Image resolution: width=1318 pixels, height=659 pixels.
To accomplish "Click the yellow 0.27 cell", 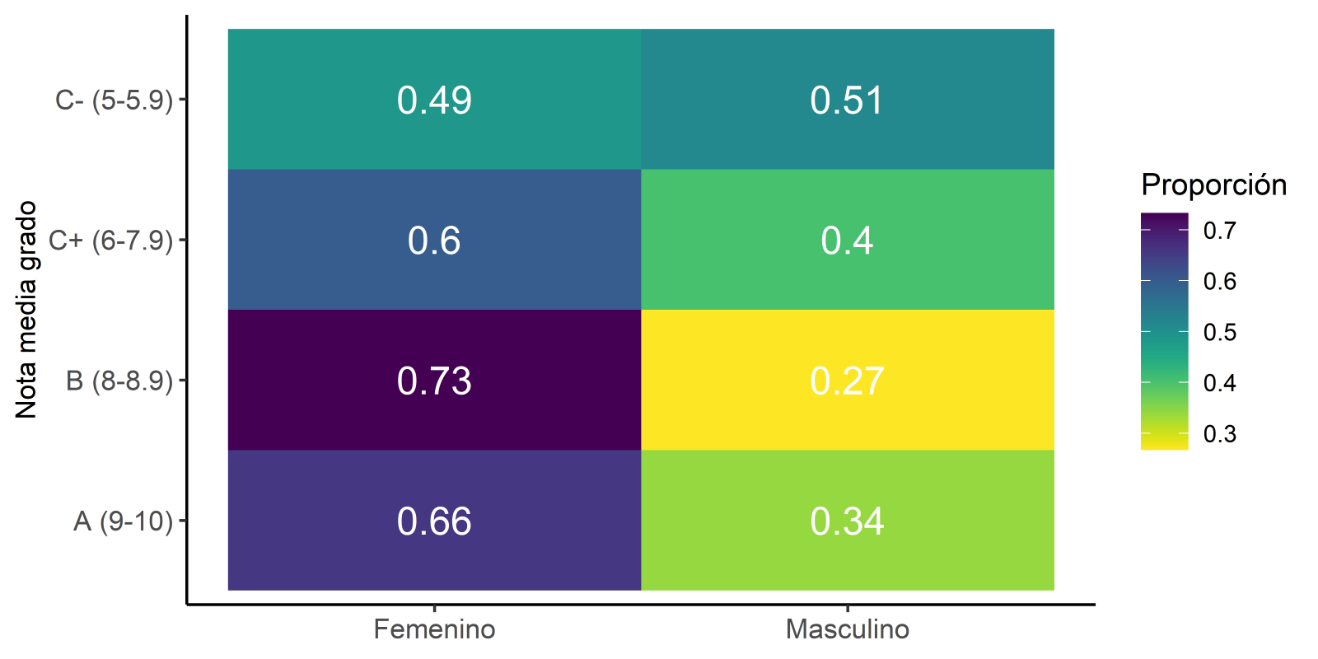I will pos(846,380).
